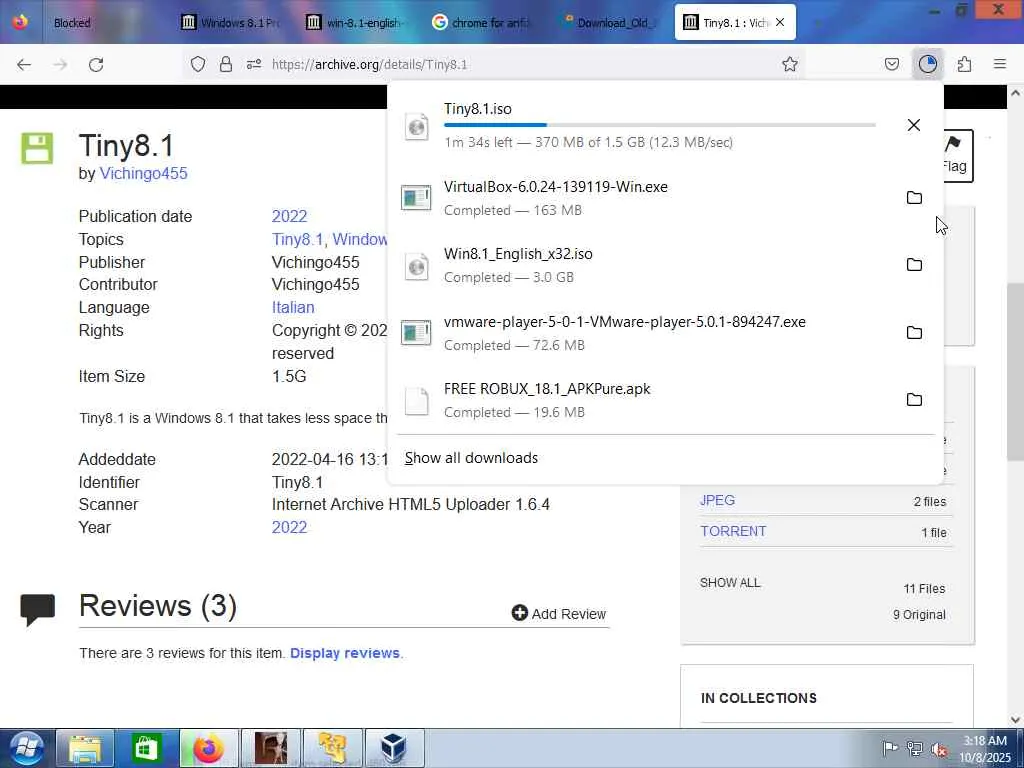Click the green floppy disk software icon

click(37, 148)
